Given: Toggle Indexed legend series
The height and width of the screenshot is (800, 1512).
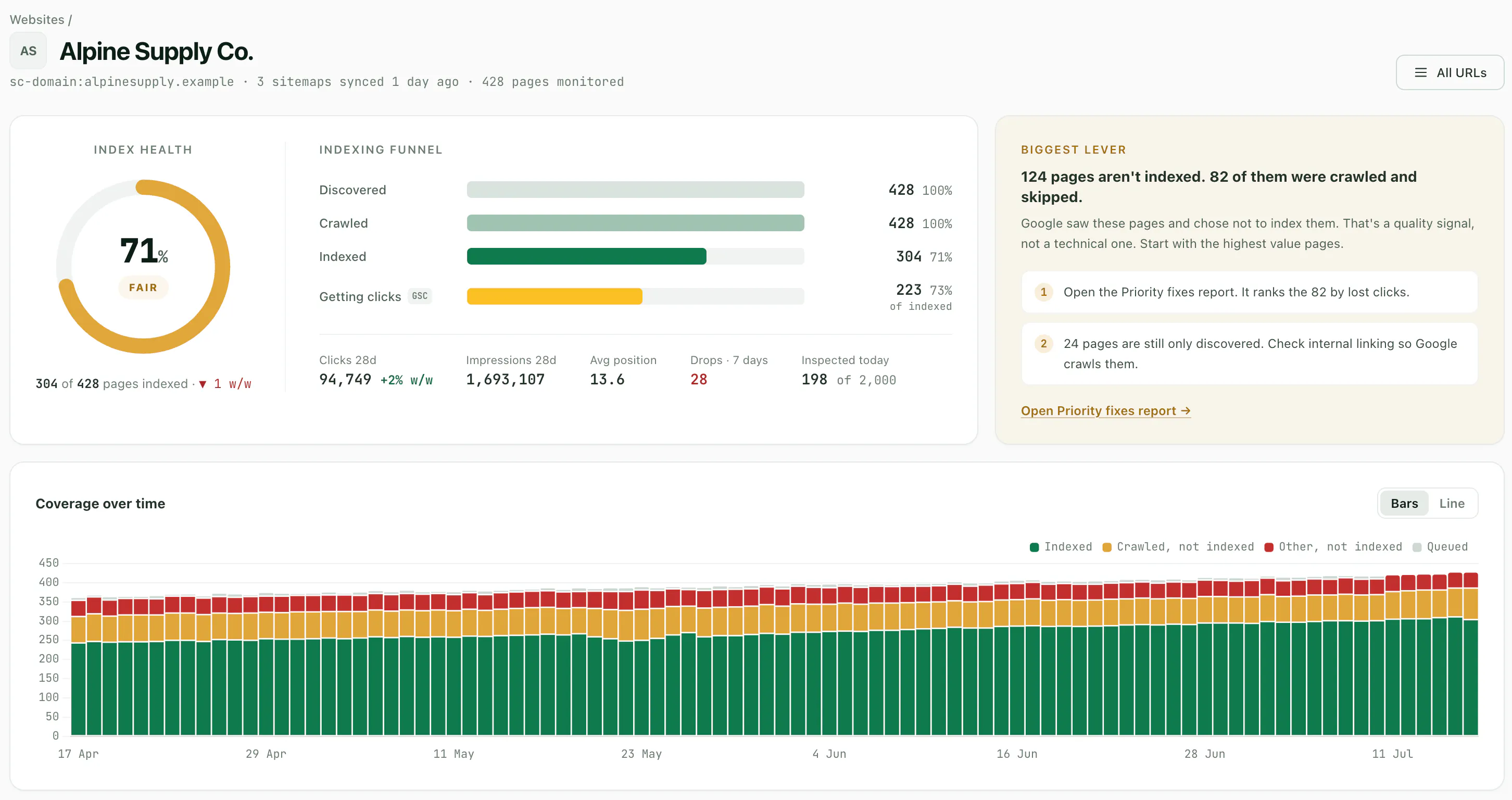Looking at the screenshot, I should click(1061, 546).
